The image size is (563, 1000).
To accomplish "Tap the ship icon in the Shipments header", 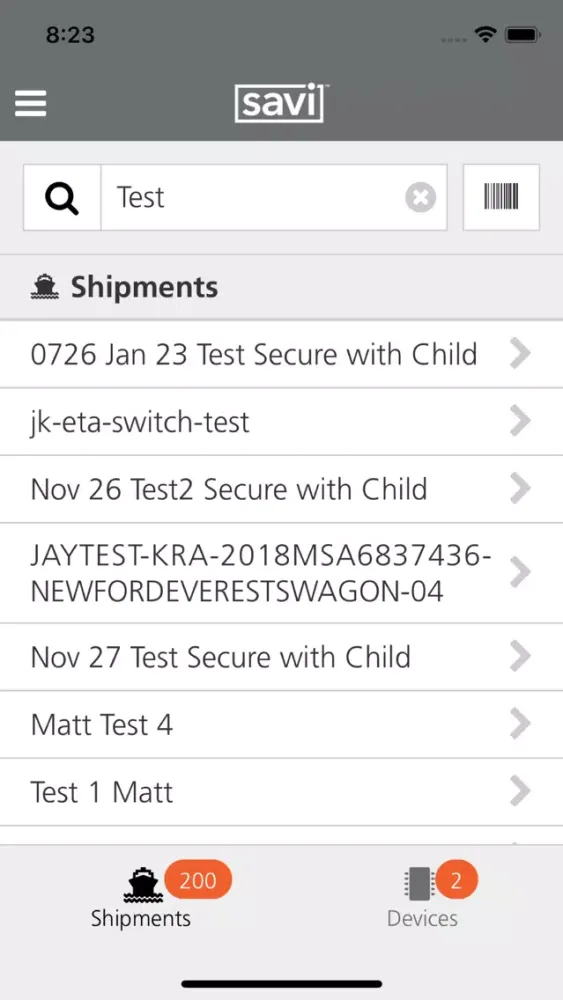I will coord(45,287).
